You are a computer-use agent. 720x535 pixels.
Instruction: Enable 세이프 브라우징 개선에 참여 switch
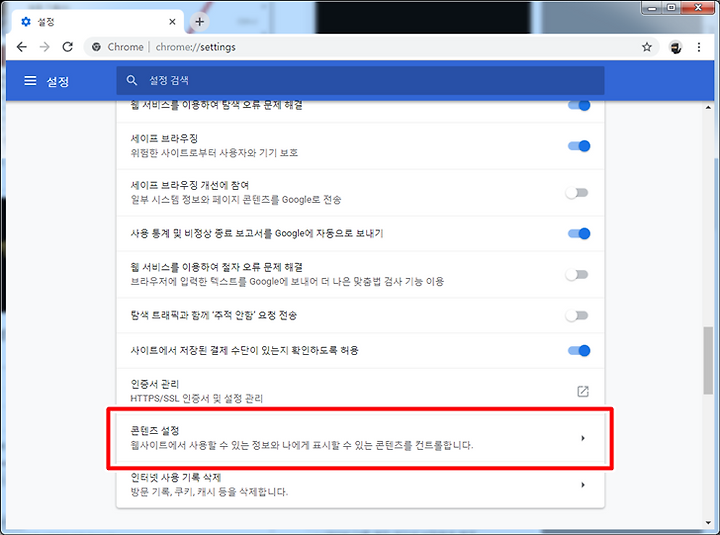(577, 193)
